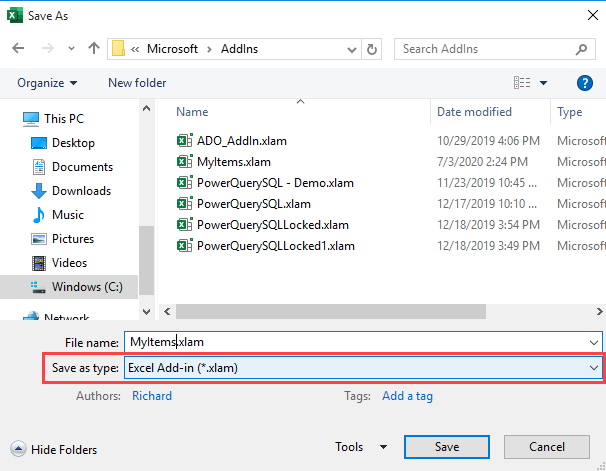Click the Back navigation arrow
This screenshot has width=606, height=471.
21,49
